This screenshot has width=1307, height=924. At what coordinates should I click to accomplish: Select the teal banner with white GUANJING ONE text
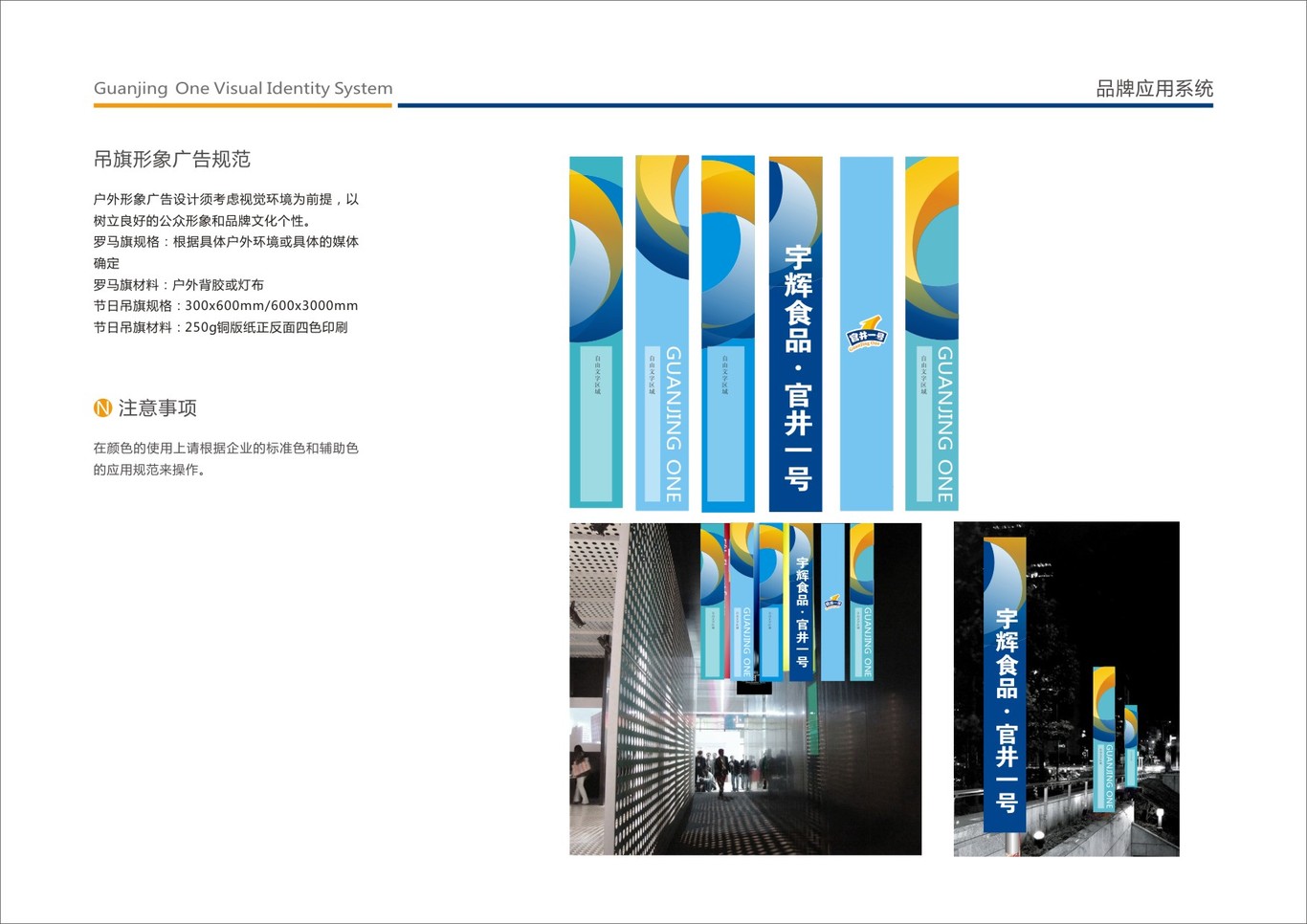932,334
